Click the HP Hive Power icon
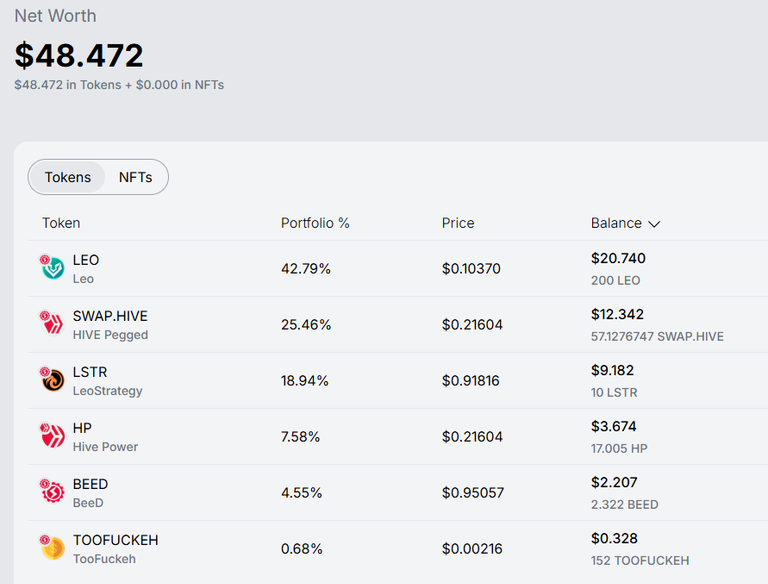This screenshot has width=768, height=584. pyautogui.click(x=52, y=435)
